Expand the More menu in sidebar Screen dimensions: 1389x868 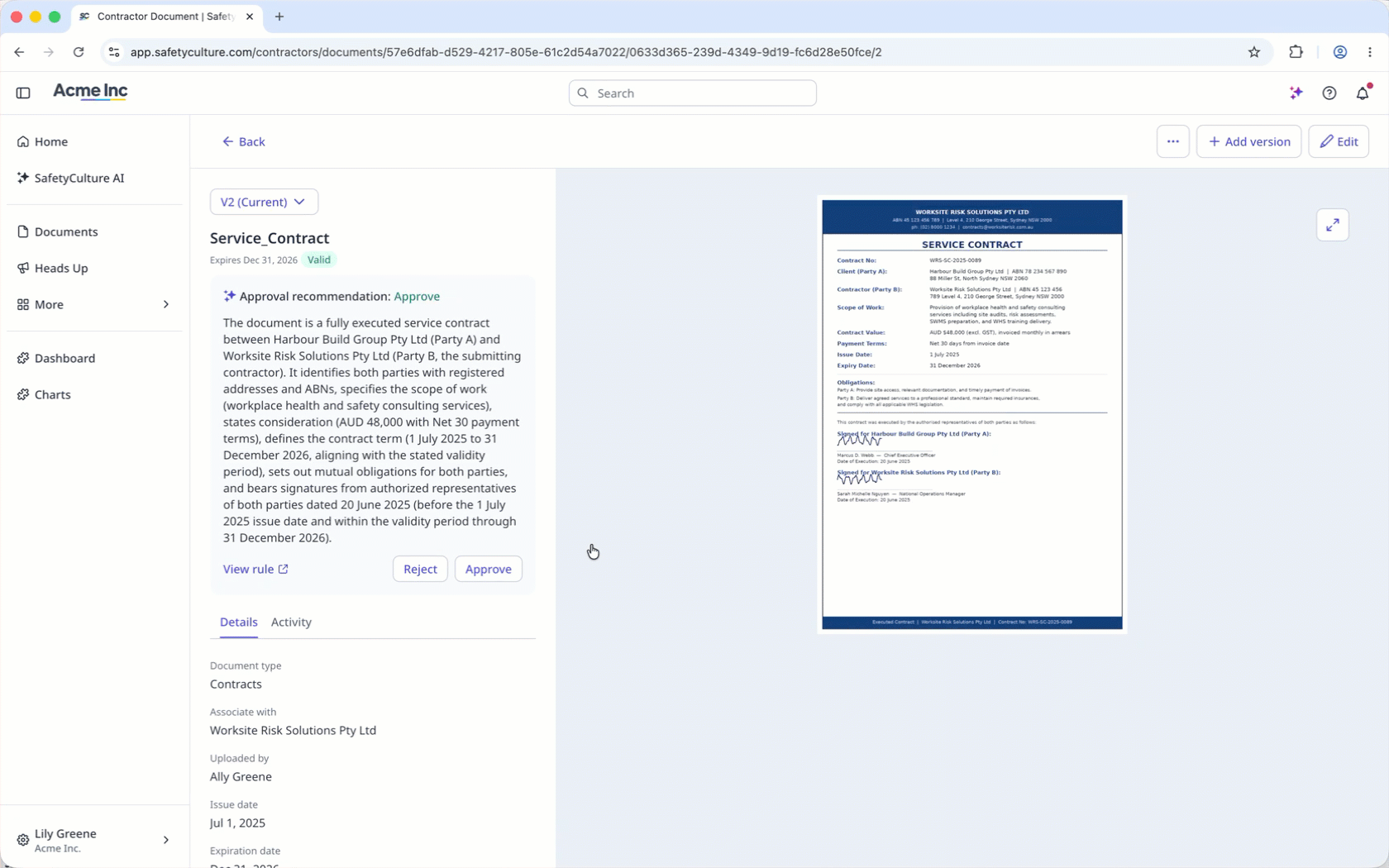pos(94,304)
